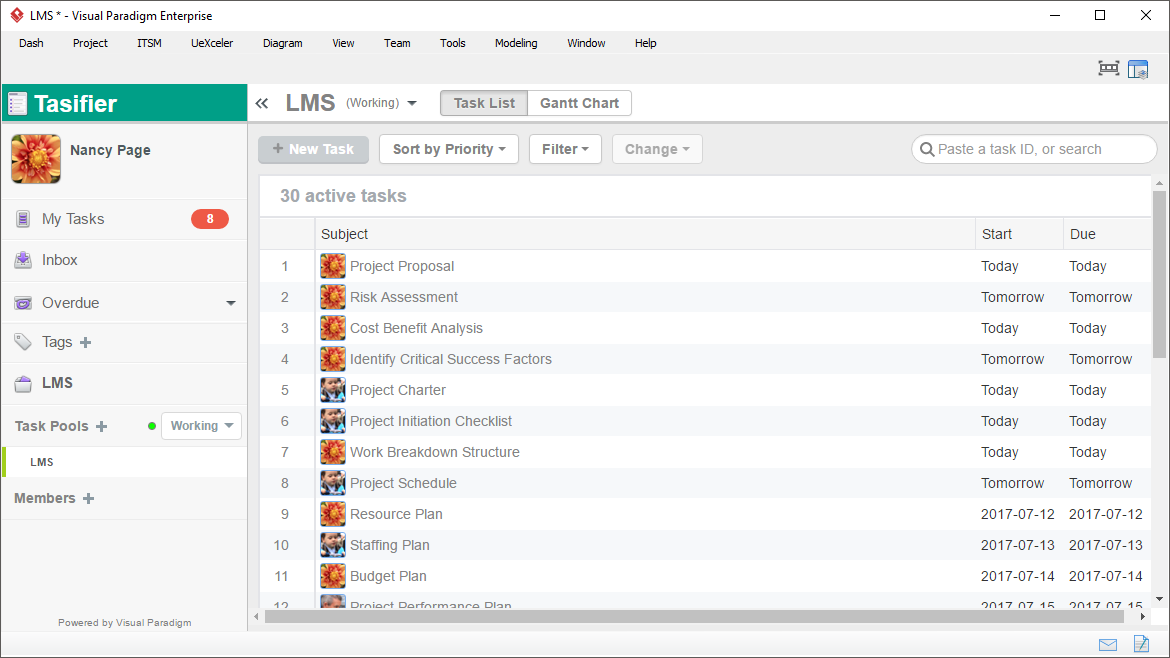This screenshot has height=658, width=1170.
Task: Open the Project menu
Action: 90,43
